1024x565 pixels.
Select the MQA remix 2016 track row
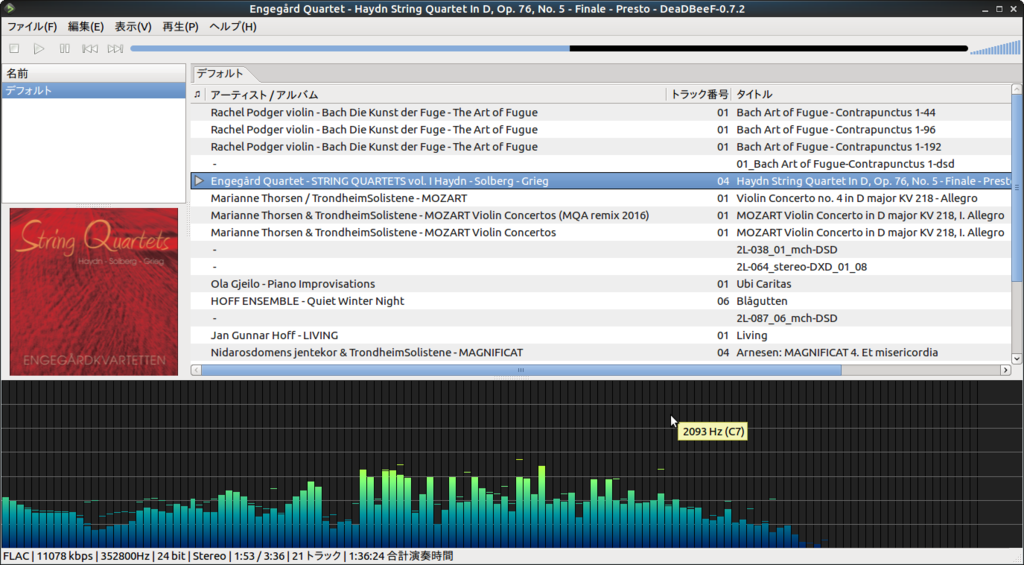tap(601, 215)
